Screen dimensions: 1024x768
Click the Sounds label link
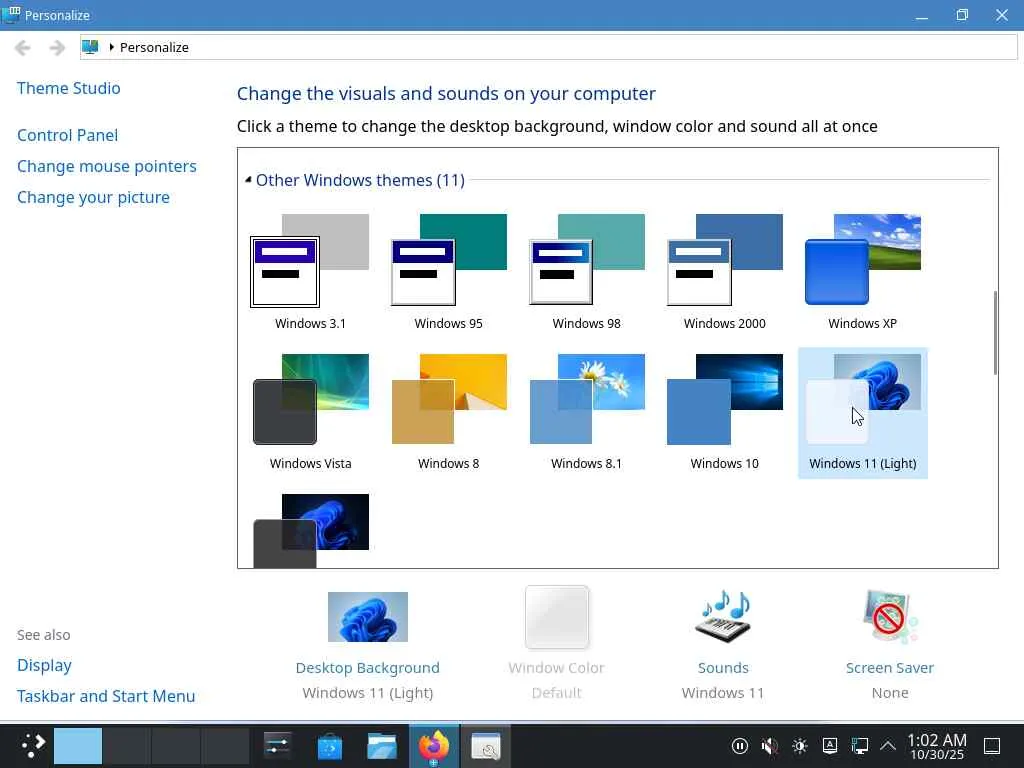tap(723, 668)
